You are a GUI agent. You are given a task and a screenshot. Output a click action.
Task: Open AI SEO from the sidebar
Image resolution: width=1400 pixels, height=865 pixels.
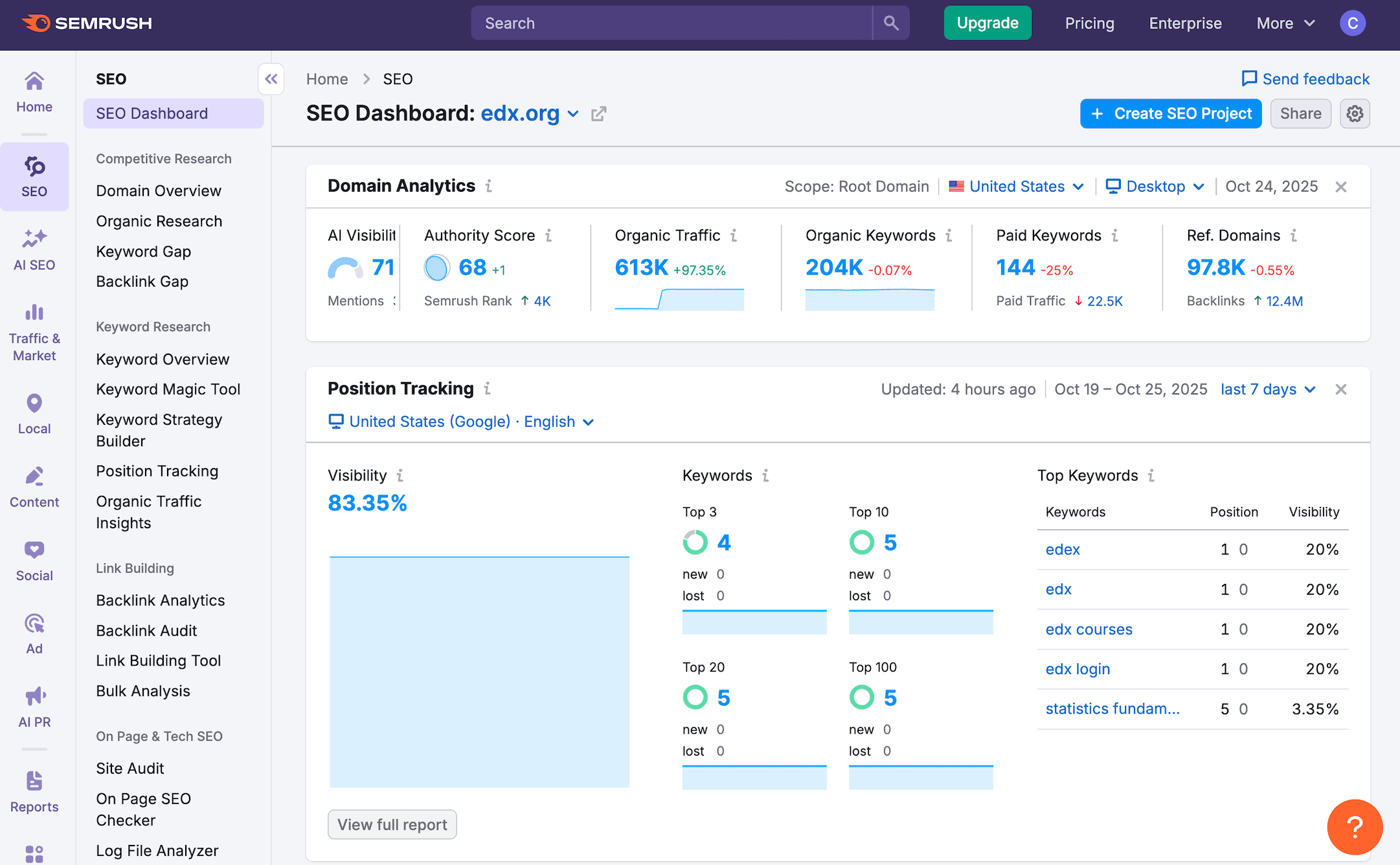34,249
